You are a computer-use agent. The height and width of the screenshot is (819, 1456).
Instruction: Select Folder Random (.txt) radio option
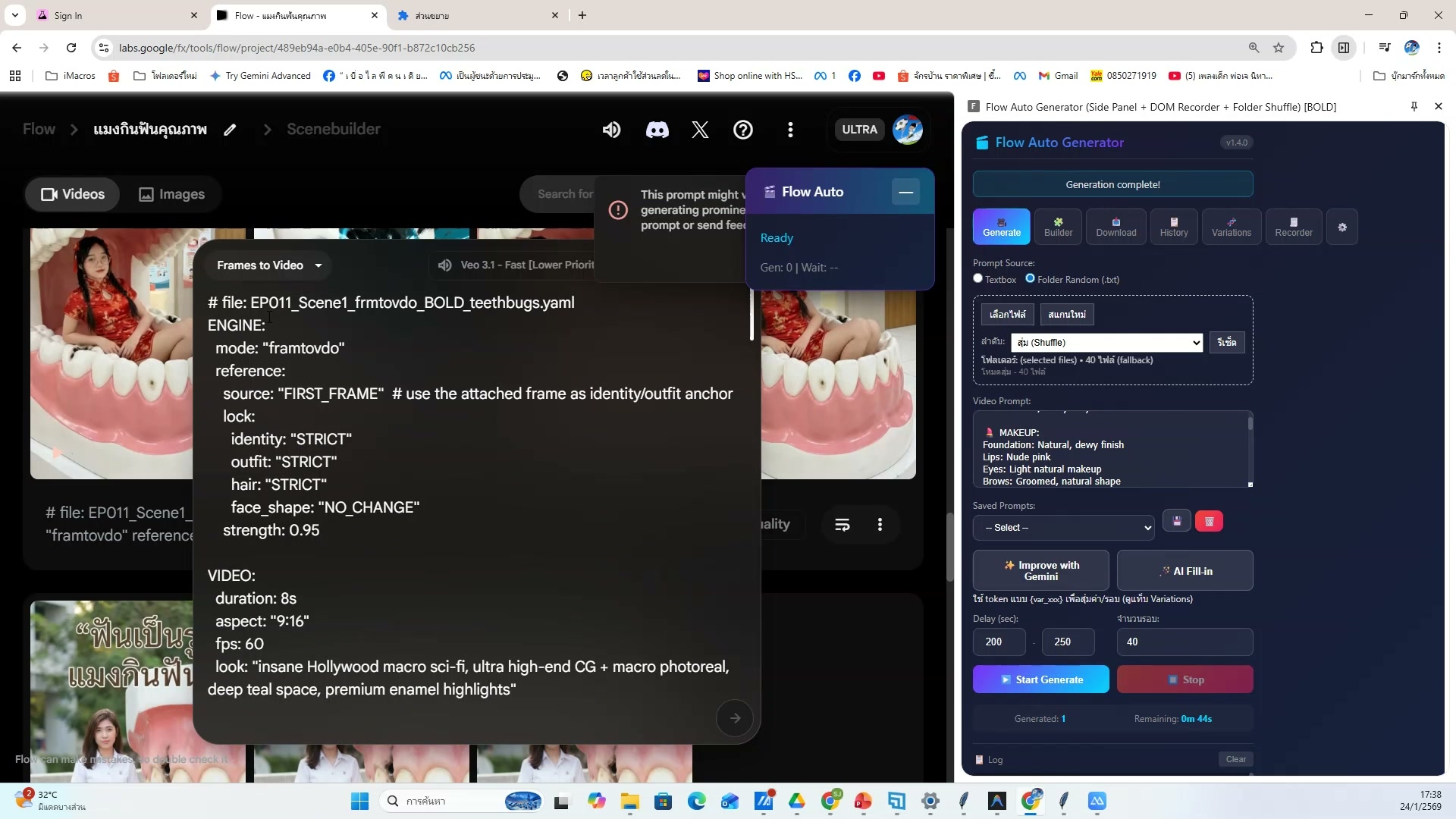click(1030, 278)
